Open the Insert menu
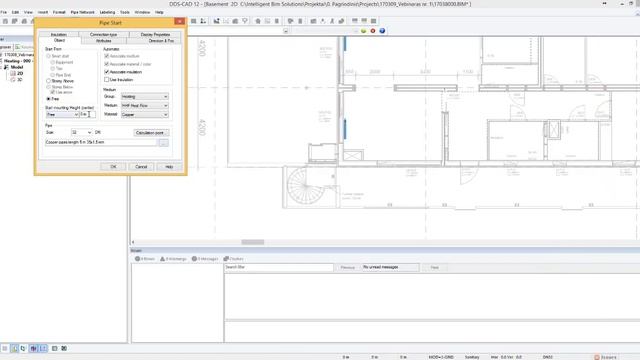 (x=43, y=12)
